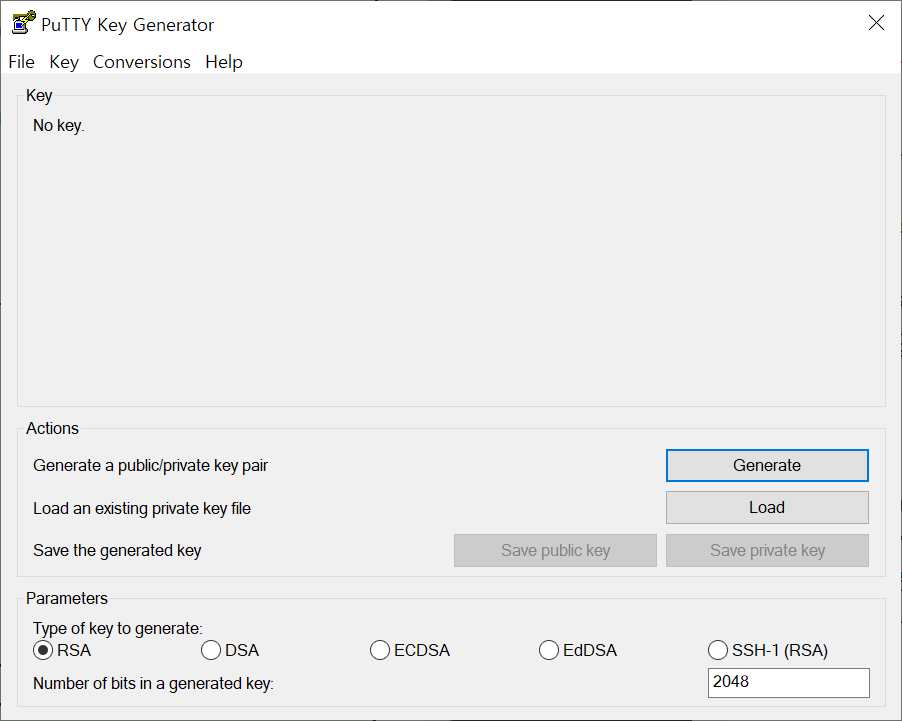Click 'Number of bits in a generated key:' label
The image size is (902, 721).
(x=153, y=684)
